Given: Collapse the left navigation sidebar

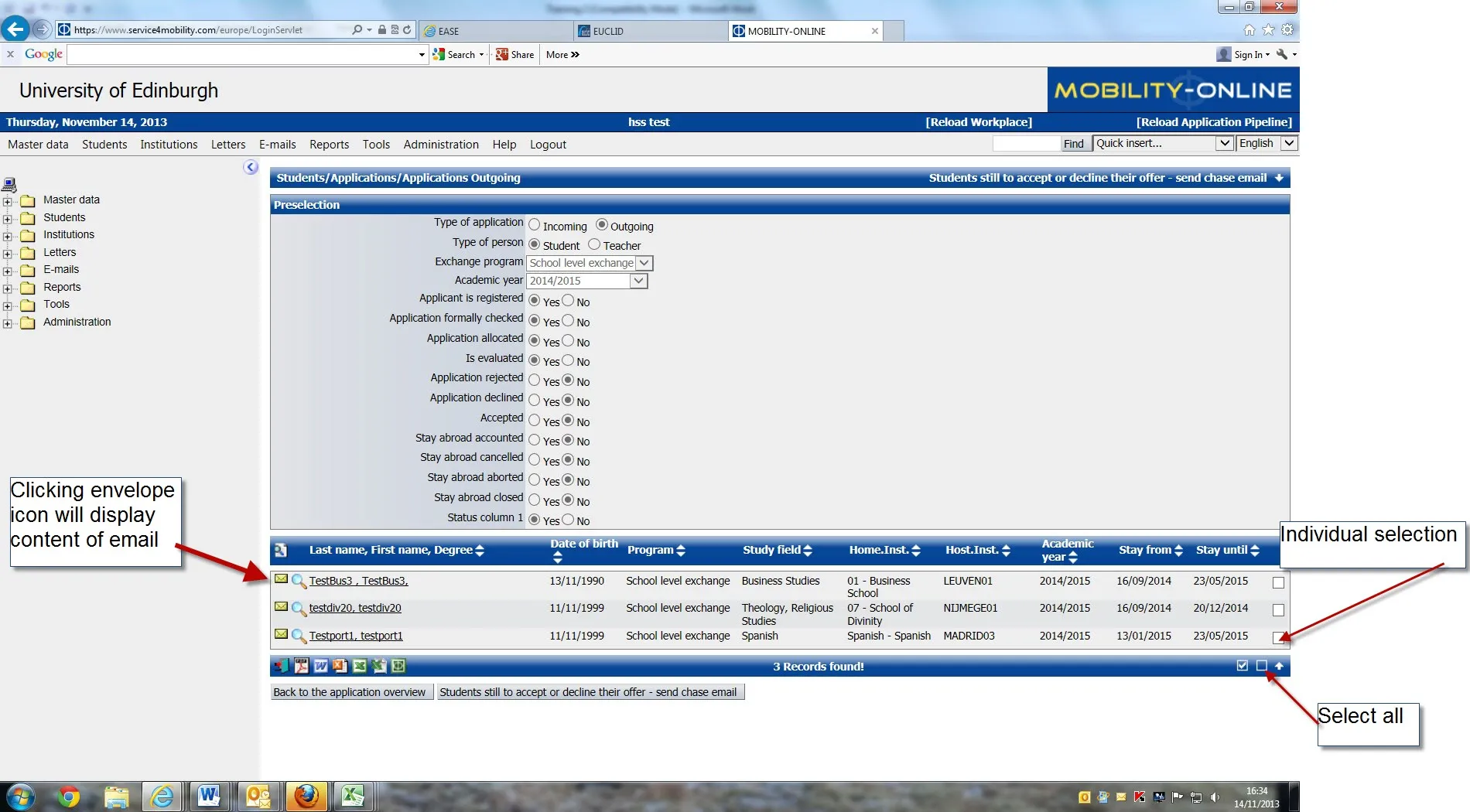Looking at the screenshot, I should click(249, 165).
